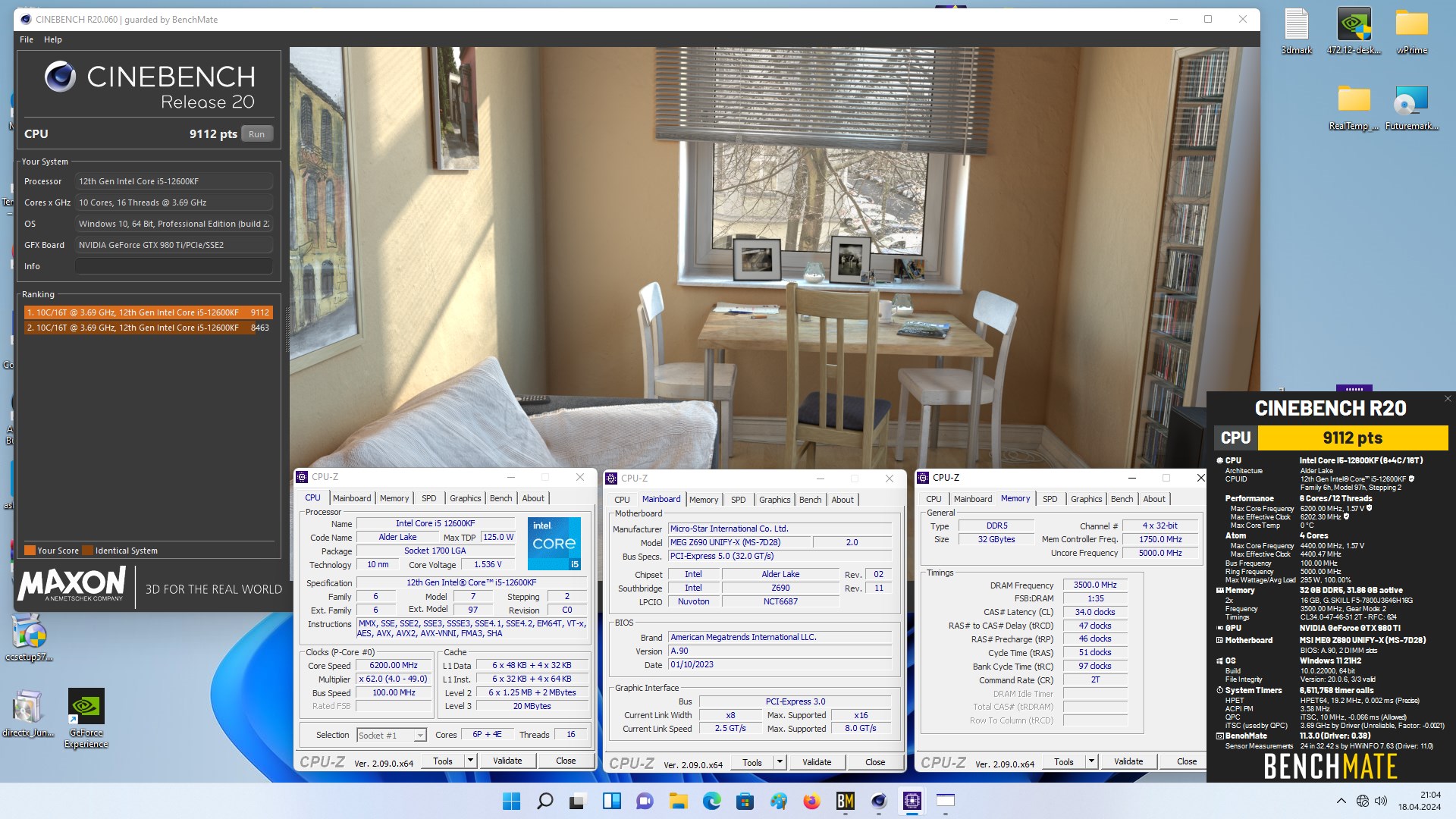Click the Info input field in Cinebench
This screenshot has height=819, width=1456.
pyautogui.click(x=174, y=266)
